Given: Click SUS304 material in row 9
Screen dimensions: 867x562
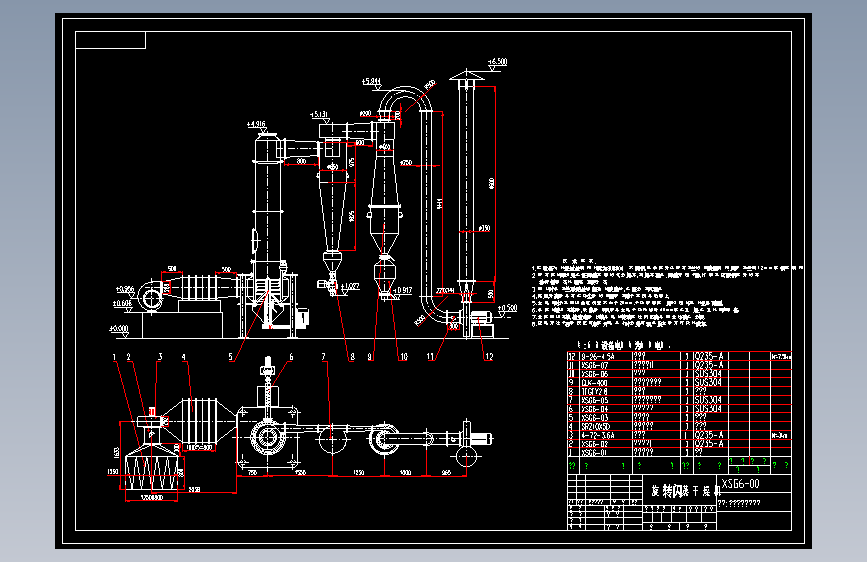Looking at the screenshot, I should (708, 382).
